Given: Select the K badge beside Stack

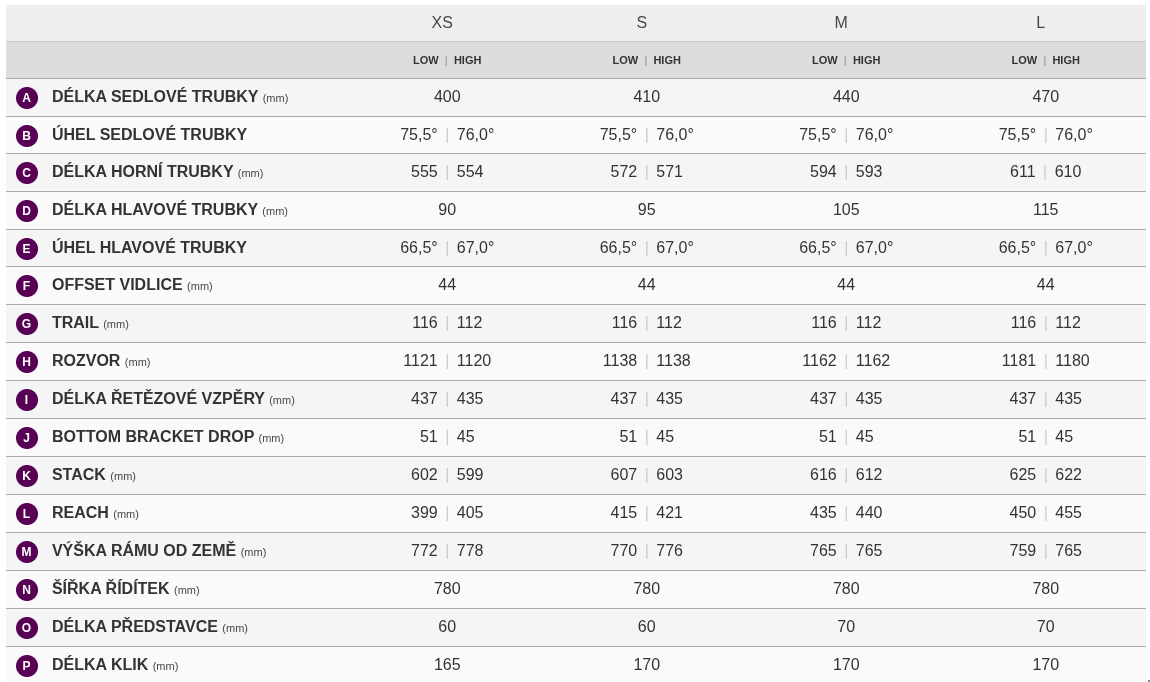Looking at the screenshot, I should (27, 476).
